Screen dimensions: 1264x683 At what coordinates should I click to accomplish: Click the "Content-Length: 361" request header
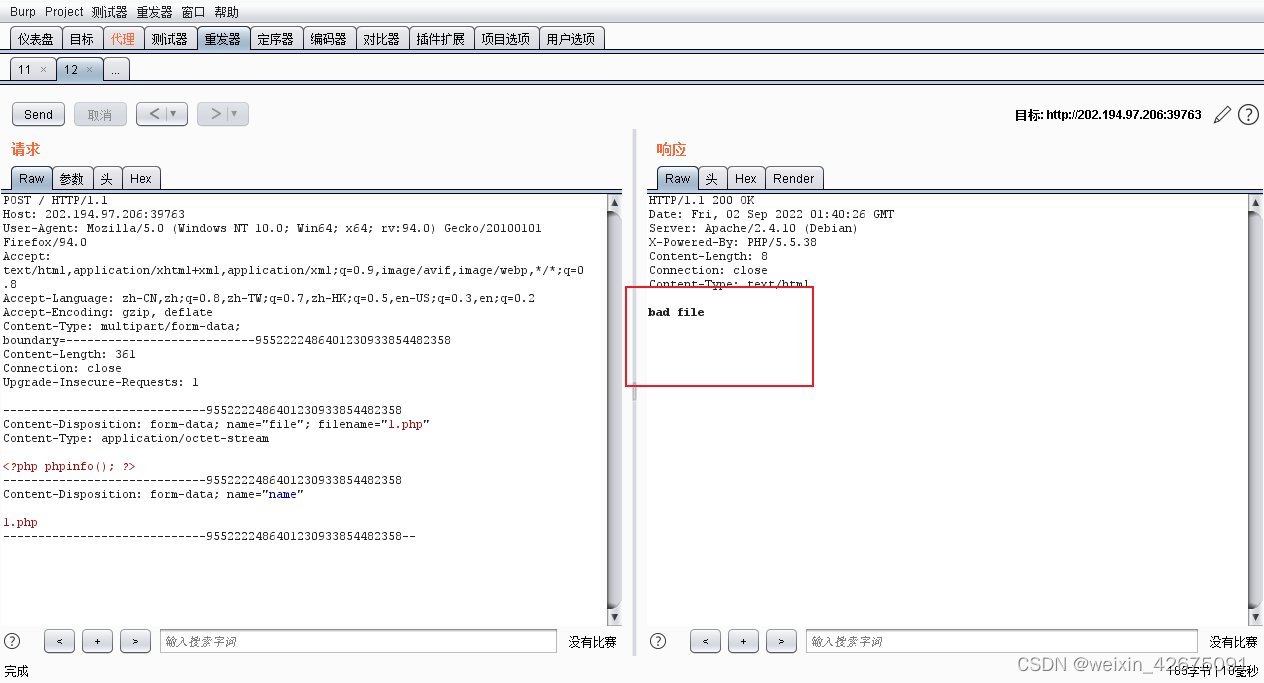(69, 354)
